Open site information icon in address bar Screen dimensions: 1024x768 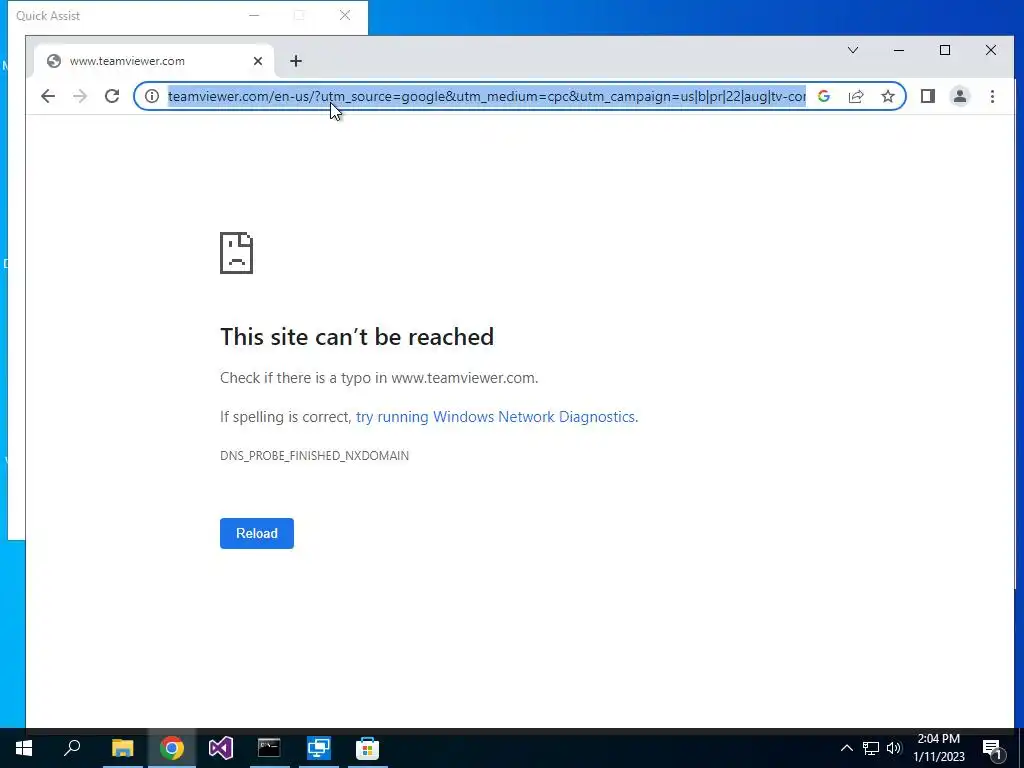pos(152,97)
